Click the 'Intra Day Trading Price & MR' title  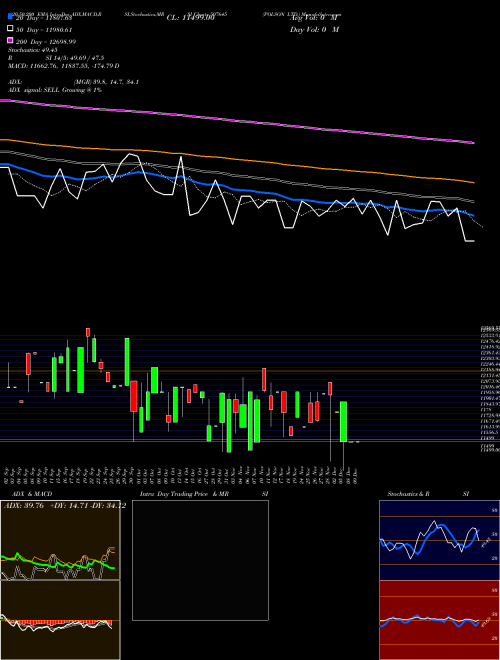click(x=184, y=494)
